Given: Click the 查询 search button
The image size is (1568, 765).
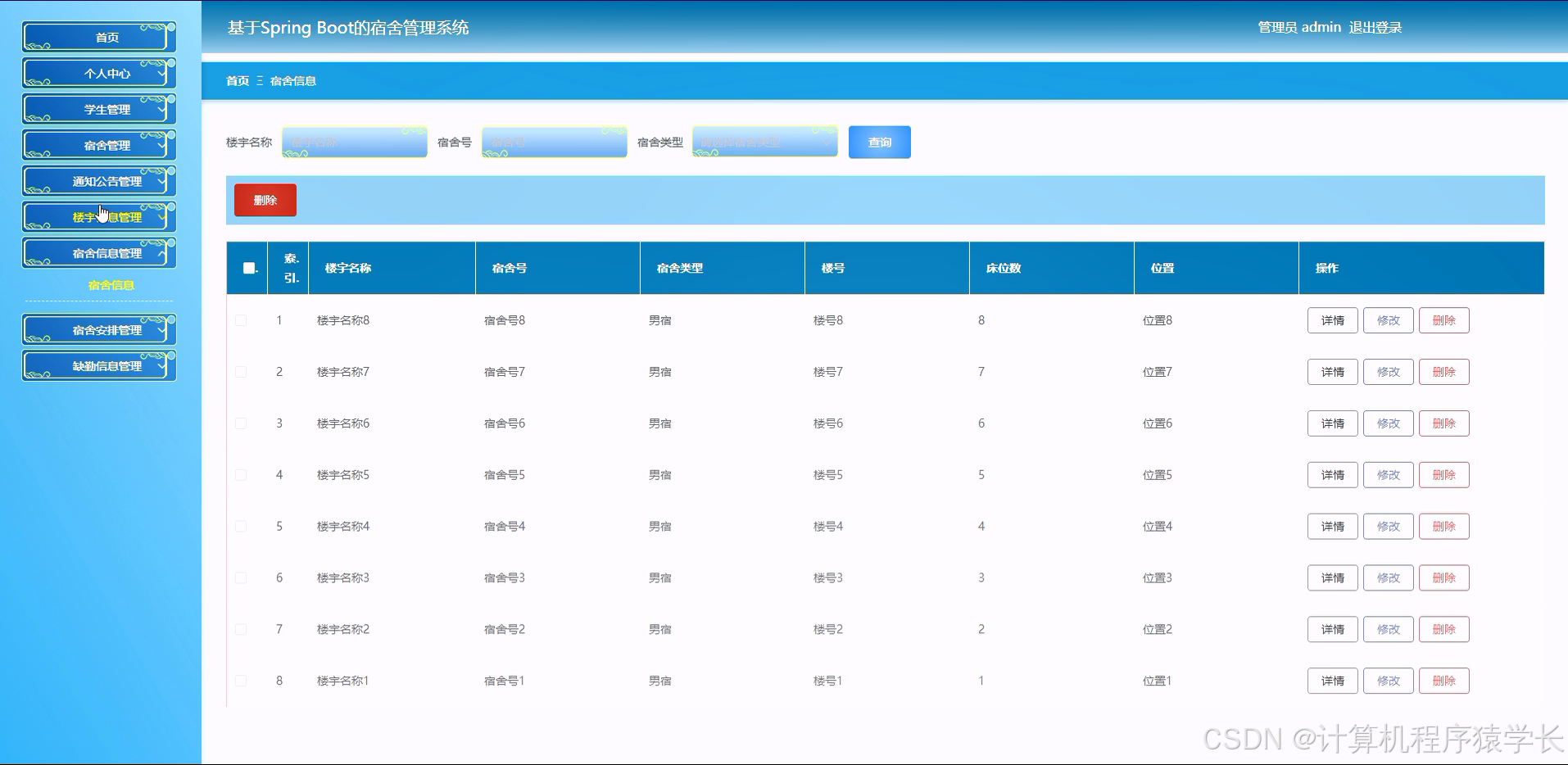Looking at the screenshot, I should click(x=880, y=142).
